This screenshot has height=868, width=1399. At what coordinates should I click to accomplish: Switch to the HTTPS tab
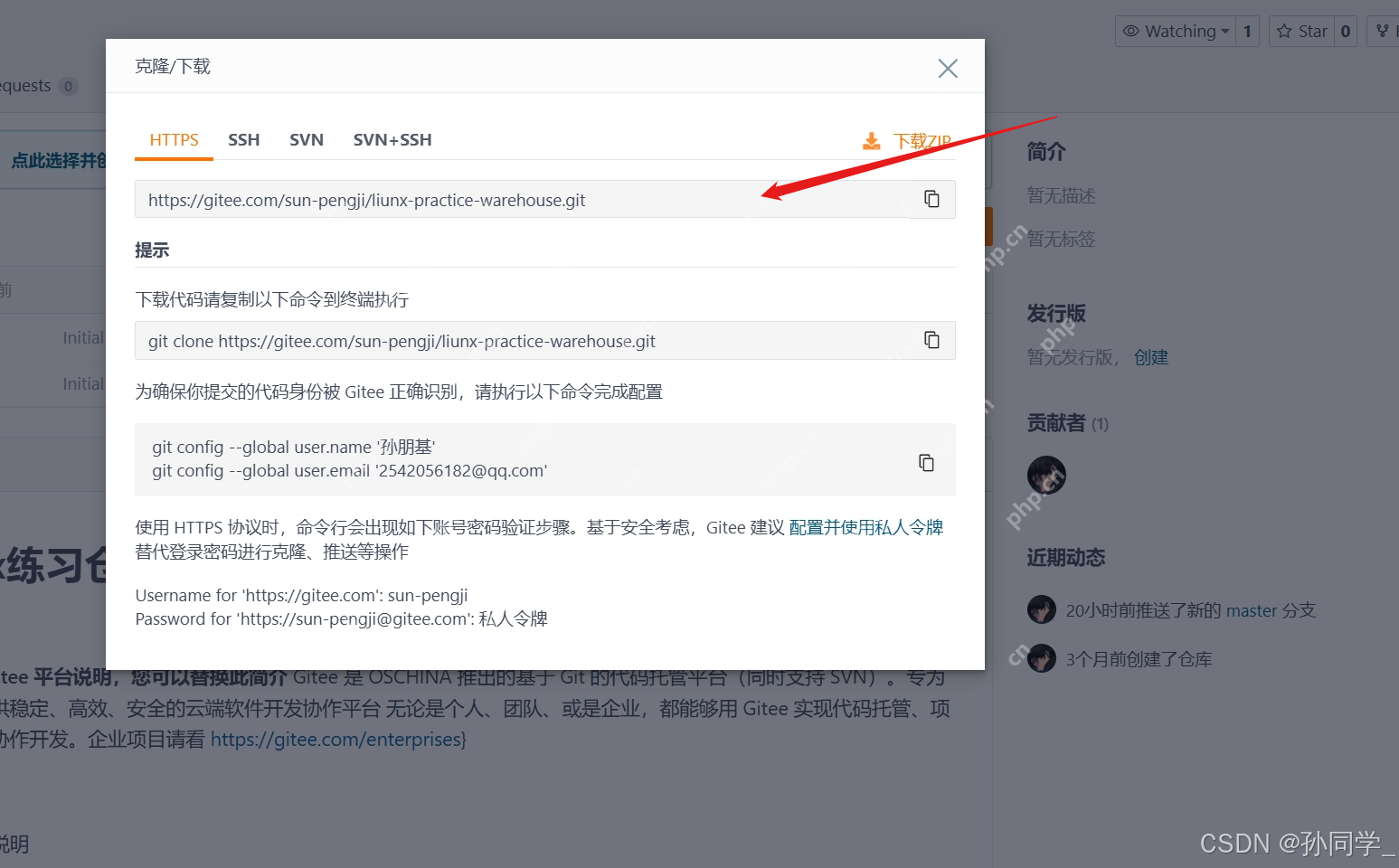tap(174, 140)
